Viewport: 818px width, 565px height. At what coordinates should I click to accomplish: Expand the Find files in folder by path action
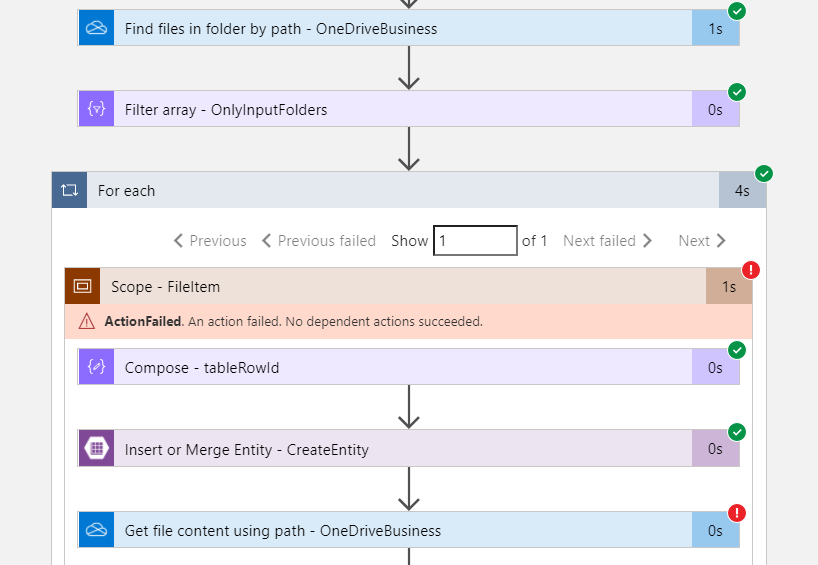click(x=408, y=28)
